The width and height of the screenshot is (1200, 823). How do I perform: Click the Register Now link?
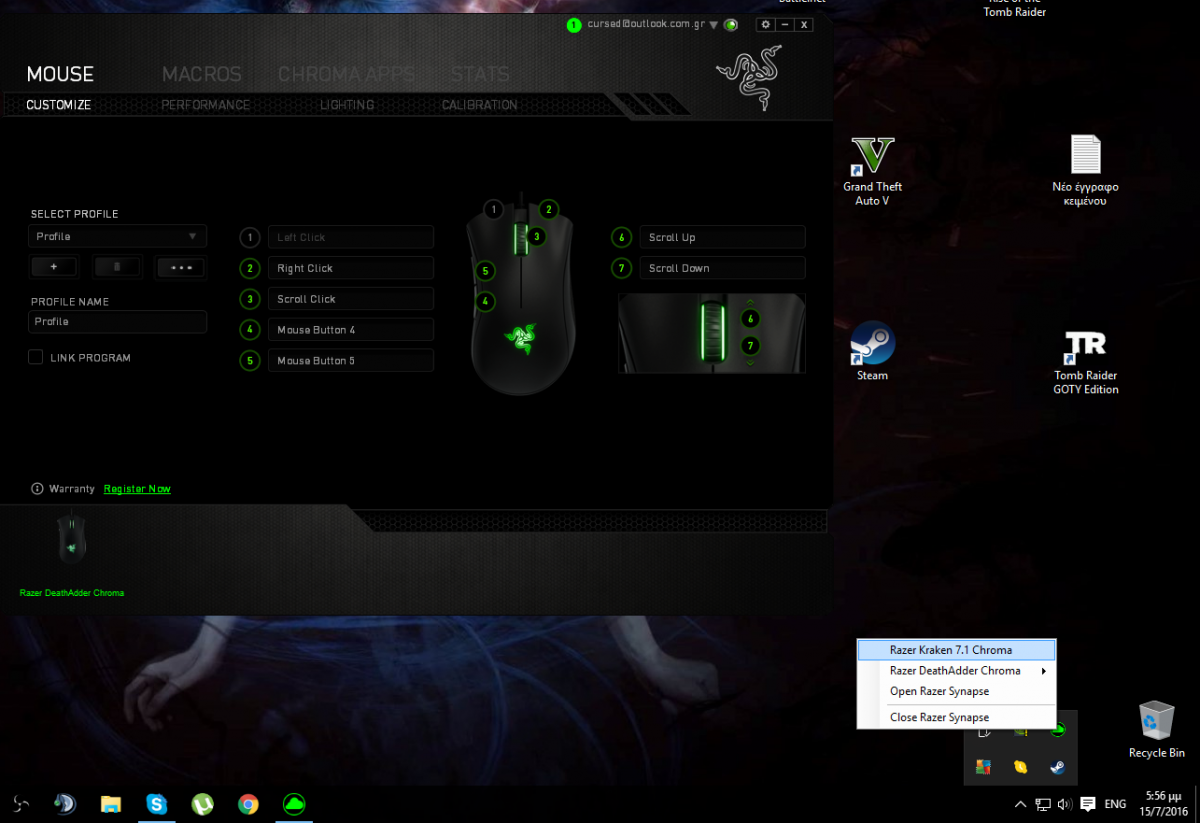pyautogui.click(x=137, y=489)
